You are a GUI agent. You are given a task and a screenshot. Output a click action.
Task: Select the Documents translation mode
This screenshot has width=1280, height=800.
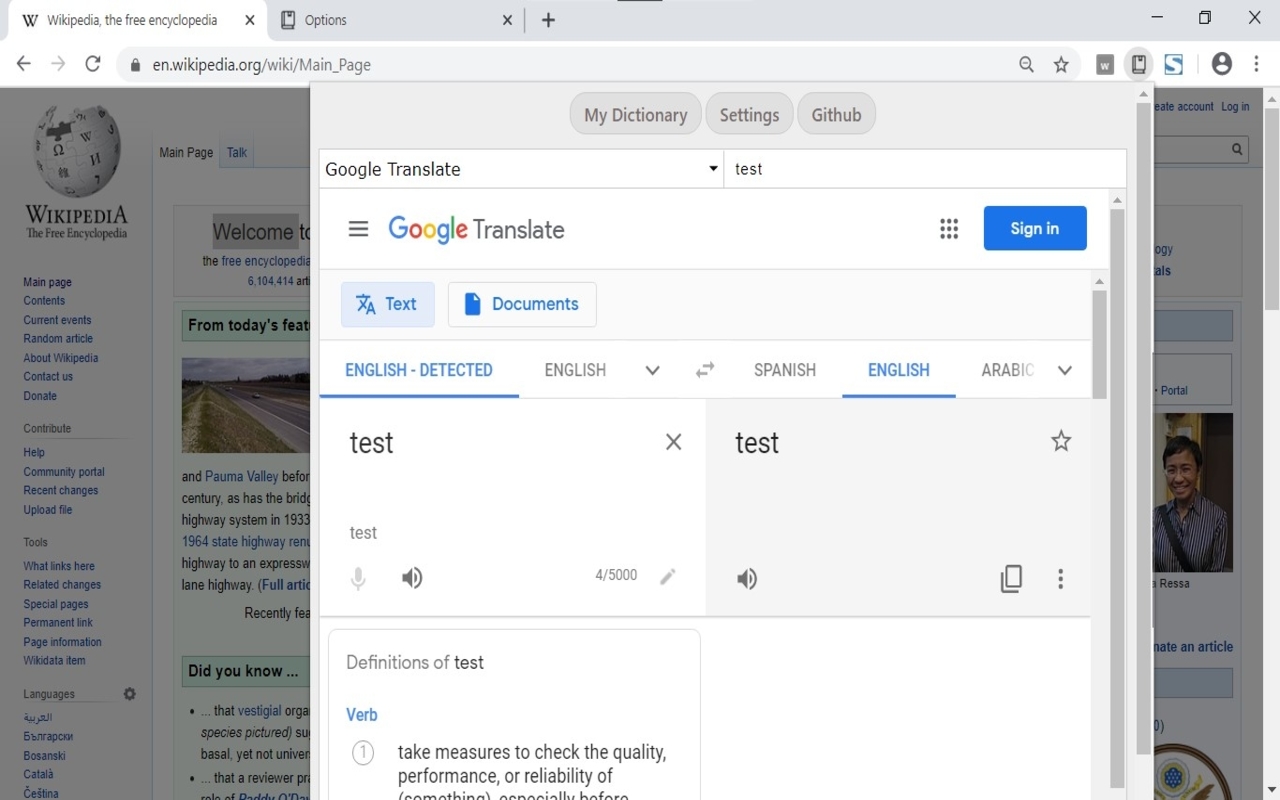point(522,304)
